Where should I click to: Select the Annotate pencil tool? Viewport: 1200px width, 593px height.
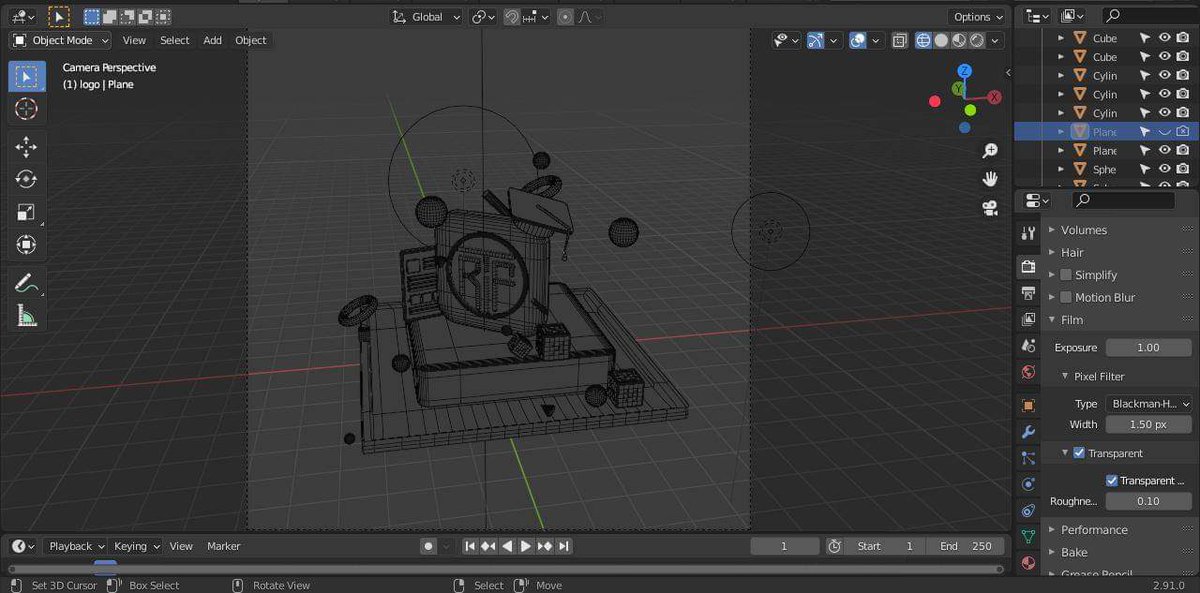(x=27, y=283)
